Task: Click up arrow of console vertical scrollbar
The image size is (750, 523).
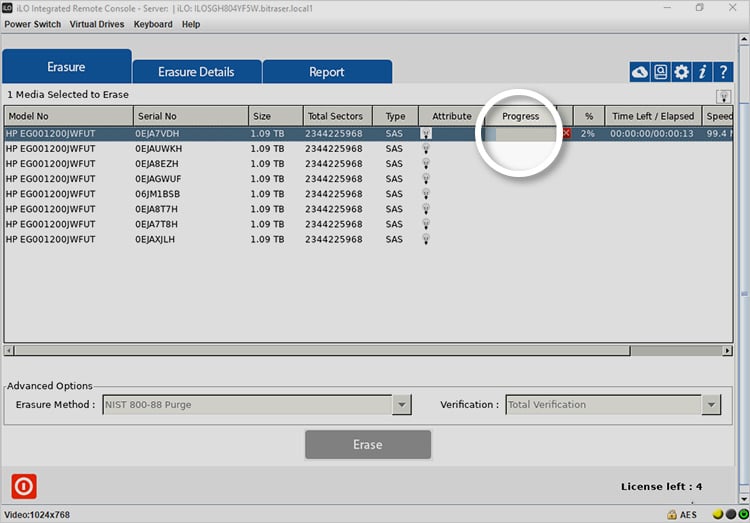Action: click(x=744, y=40)
